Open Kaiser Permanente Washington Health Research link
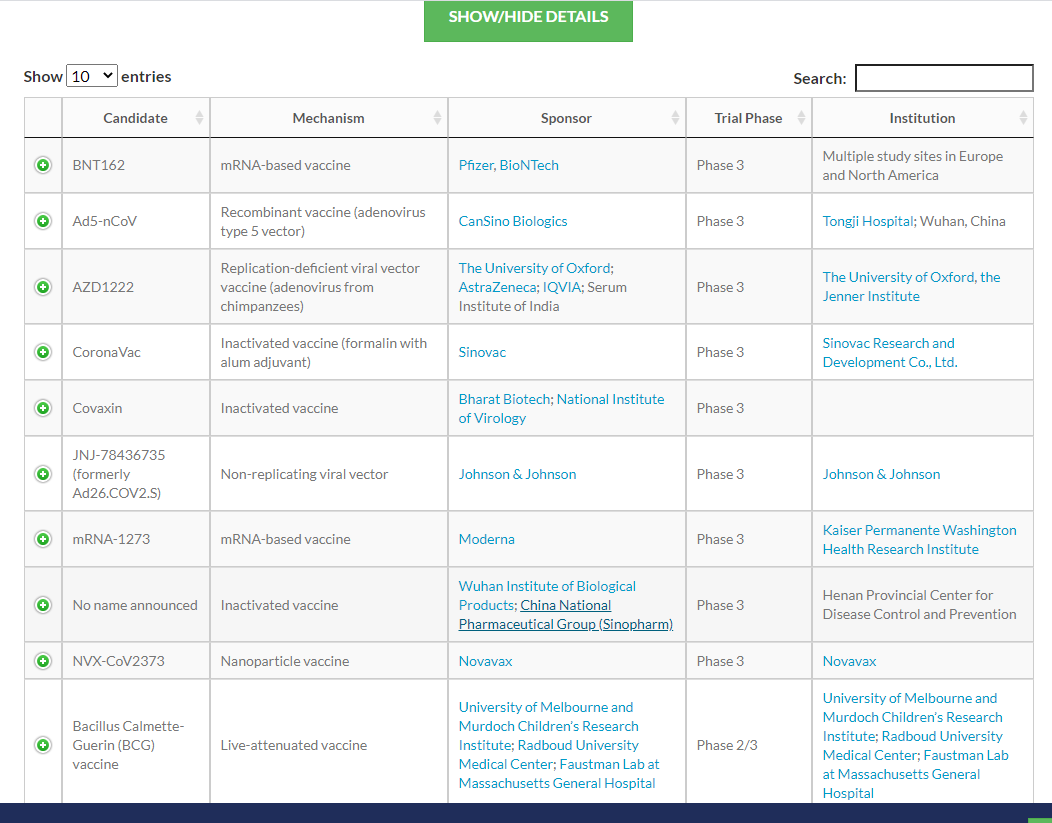This screenshot has height=823, width=1052. (919, 539)
